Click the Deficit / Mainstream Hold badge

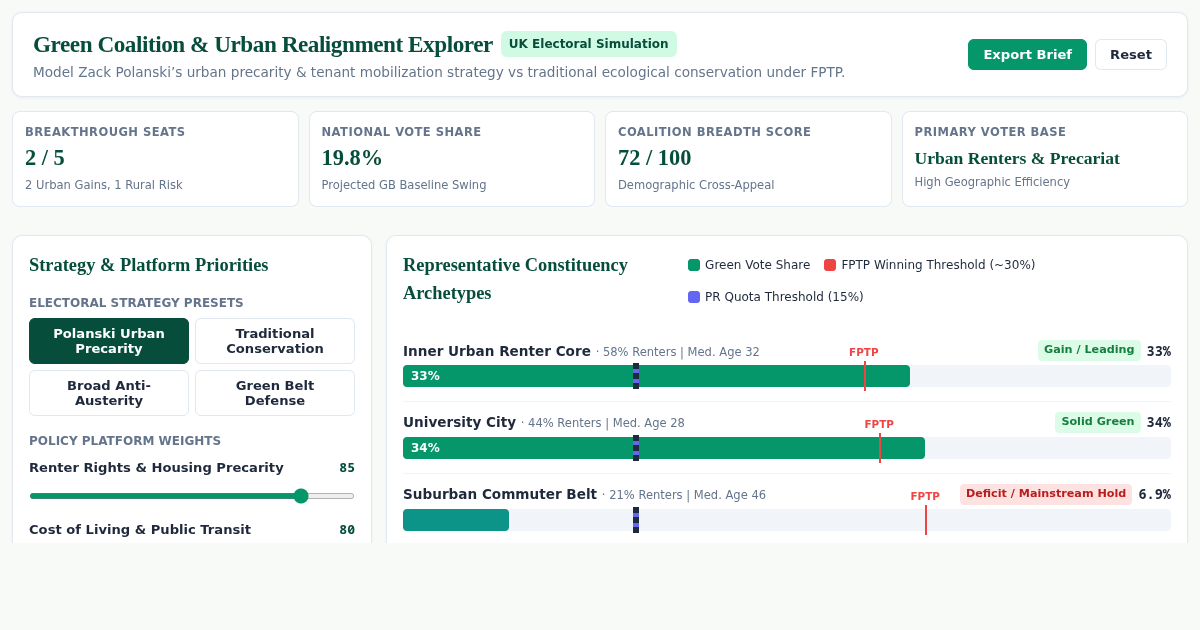[x=1046, y=494]
